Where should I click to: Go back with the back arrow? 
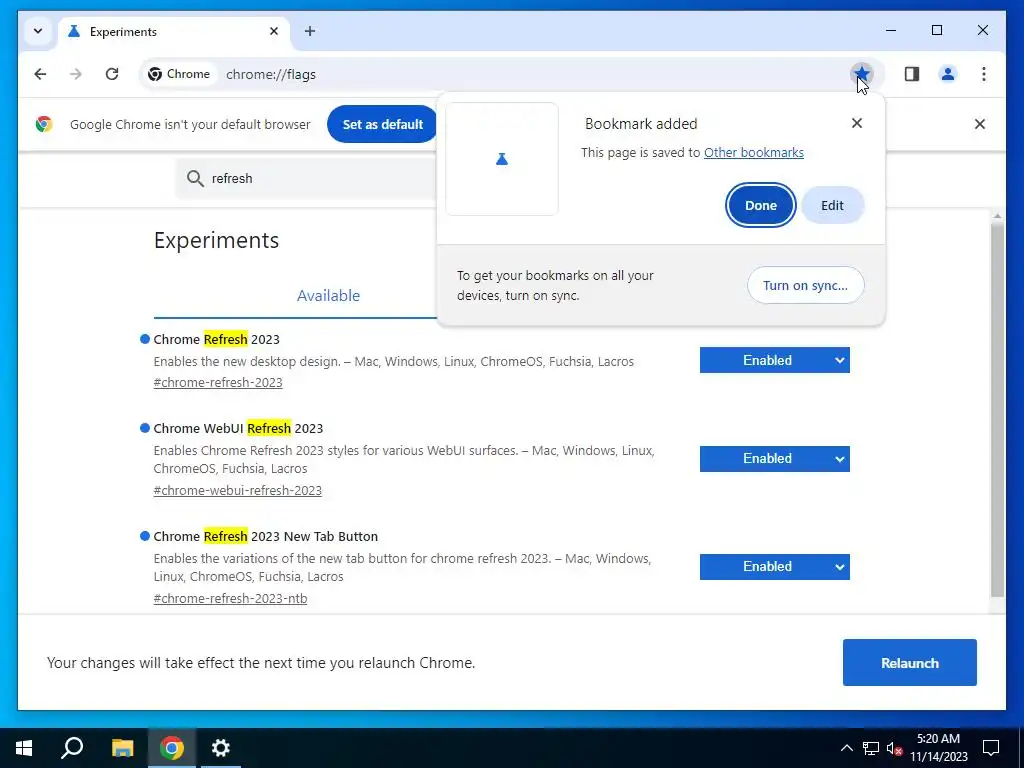(x=40, y=74)
